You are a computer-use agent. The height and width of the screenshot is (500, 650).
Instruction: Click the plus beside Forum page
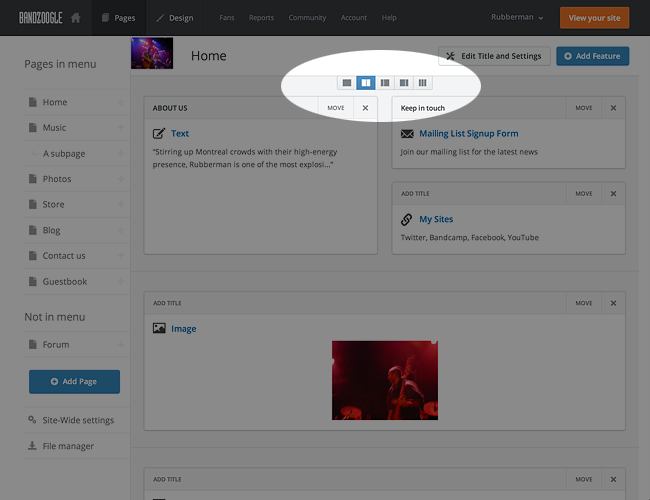(x=121, y=344)
